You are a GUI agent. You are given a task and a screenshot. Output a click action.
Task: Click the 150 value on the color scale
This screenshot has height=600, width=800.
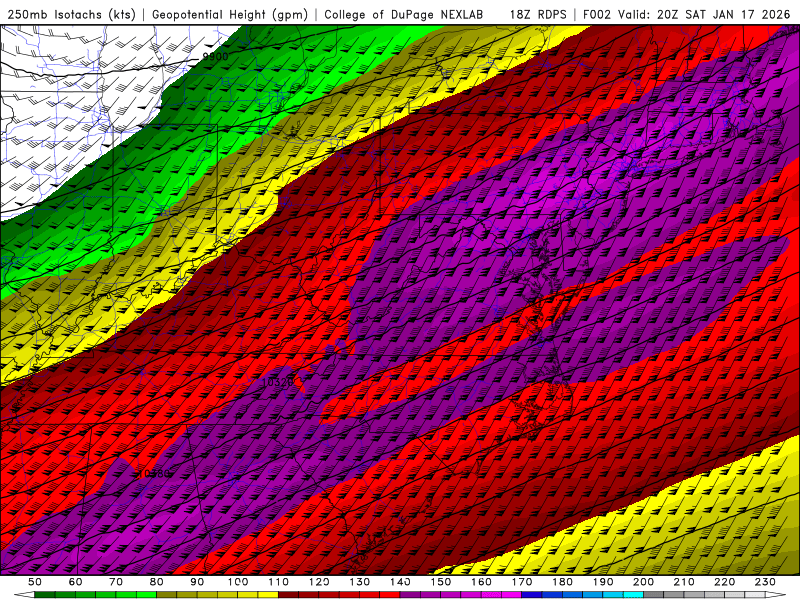click(x=441, y=582)
